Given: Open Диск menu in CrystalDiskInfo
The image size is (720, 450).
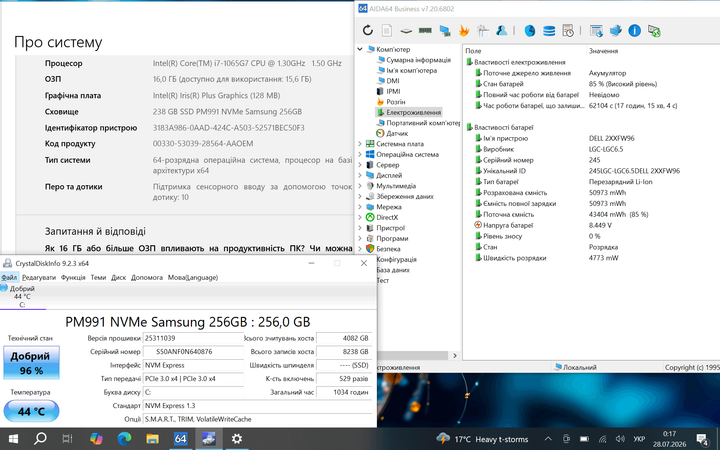Looking at the screenshot, I should click(x=118, y=277).
